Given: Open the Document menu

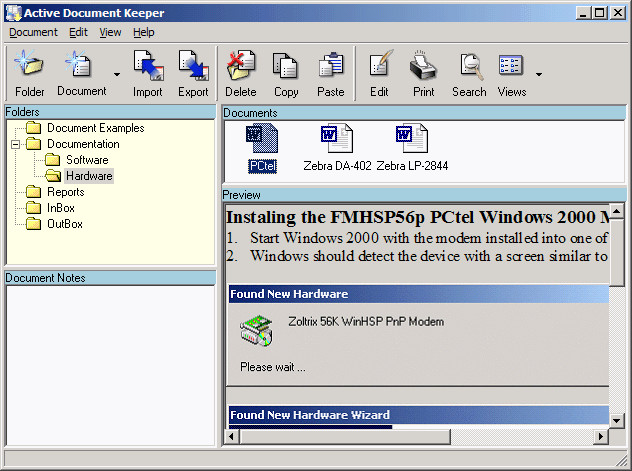Looking at the screenshot, I should pyautogui.click(x=33, y=32).
